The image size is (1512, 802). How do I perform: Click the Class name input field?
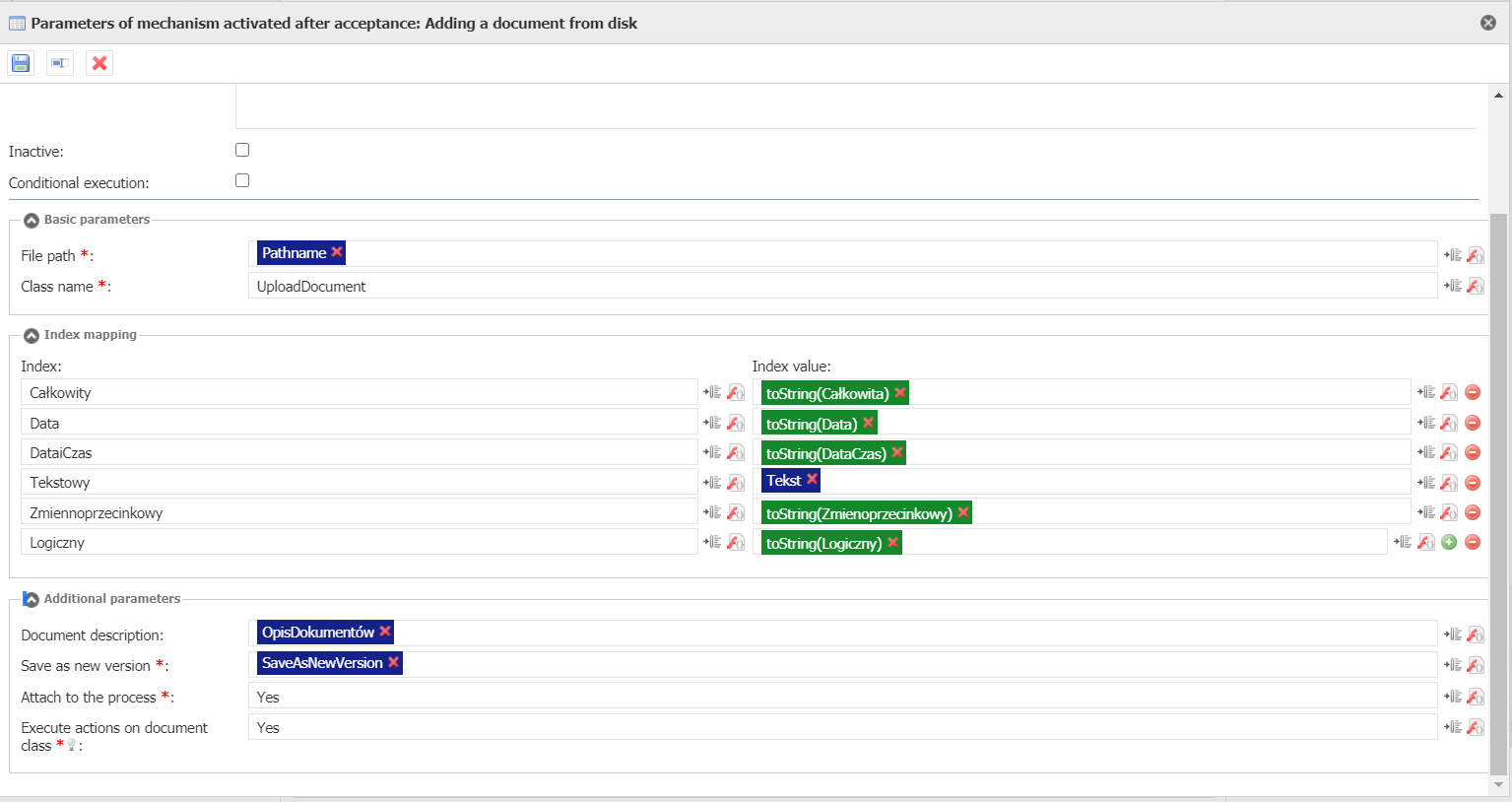pyautogui.click(x=842, y=286)
